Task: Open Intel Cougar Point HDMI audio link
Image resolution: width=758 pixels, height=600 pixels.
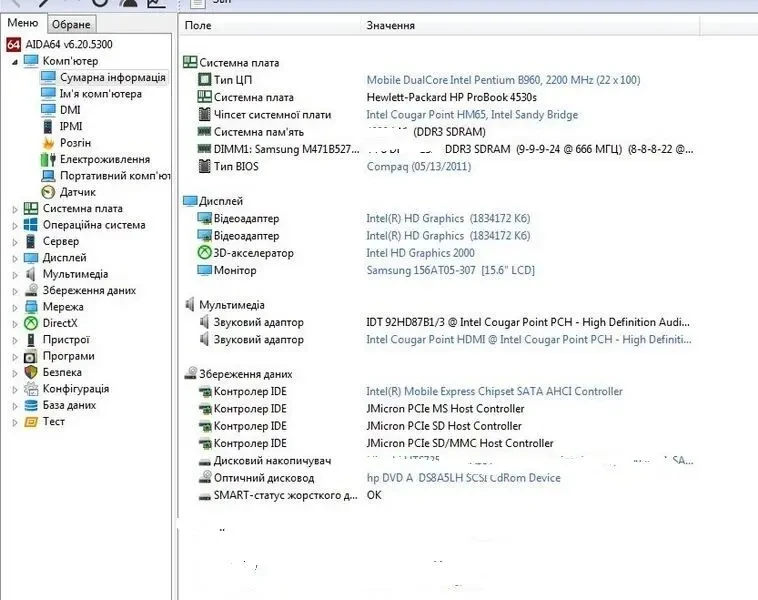Action: pyautogui.click(x=529, y=339)
